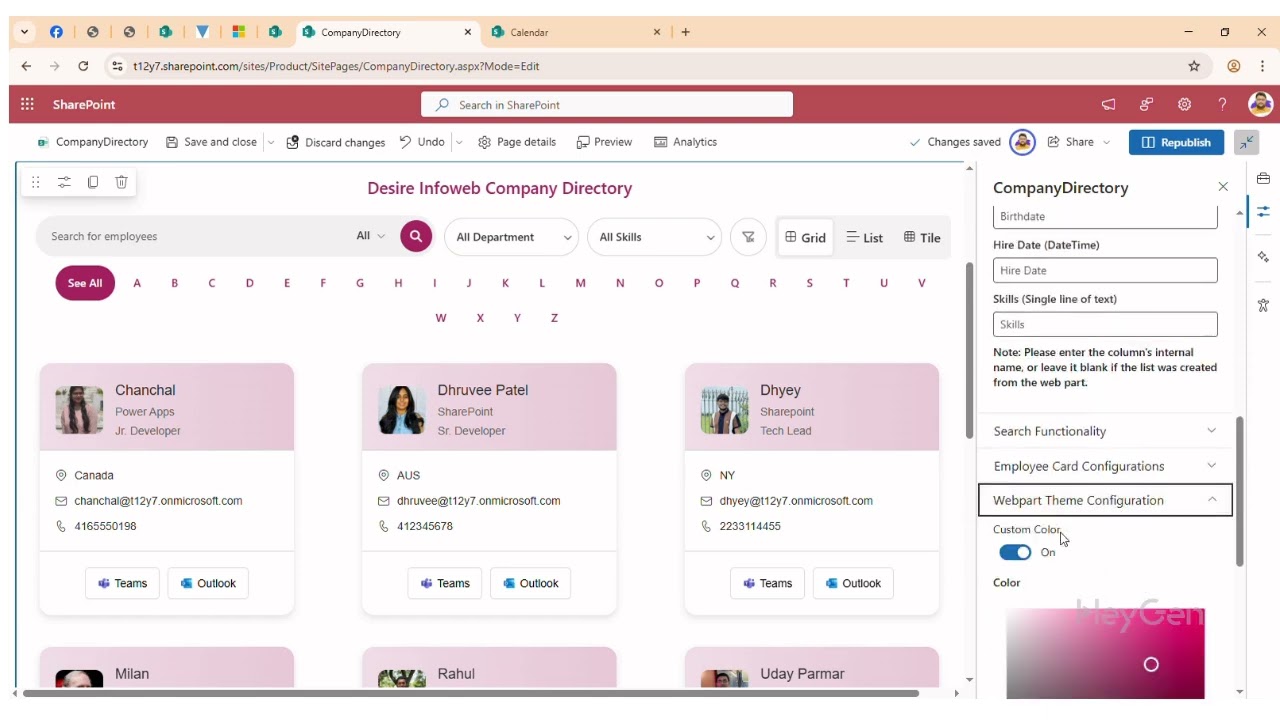Duplicate the web part using copy icon

click(x=93, y=182)
